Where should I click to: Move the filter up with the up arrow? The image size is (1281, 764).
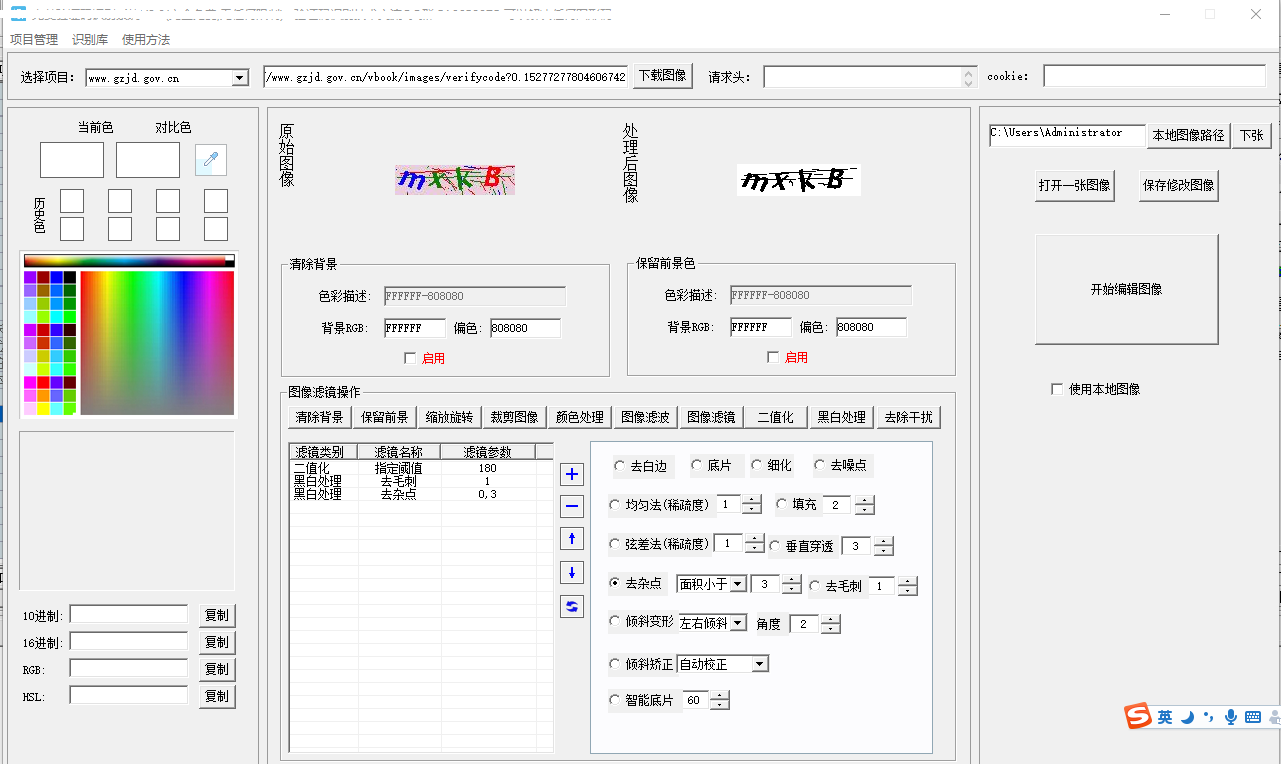tap(572, 540)
